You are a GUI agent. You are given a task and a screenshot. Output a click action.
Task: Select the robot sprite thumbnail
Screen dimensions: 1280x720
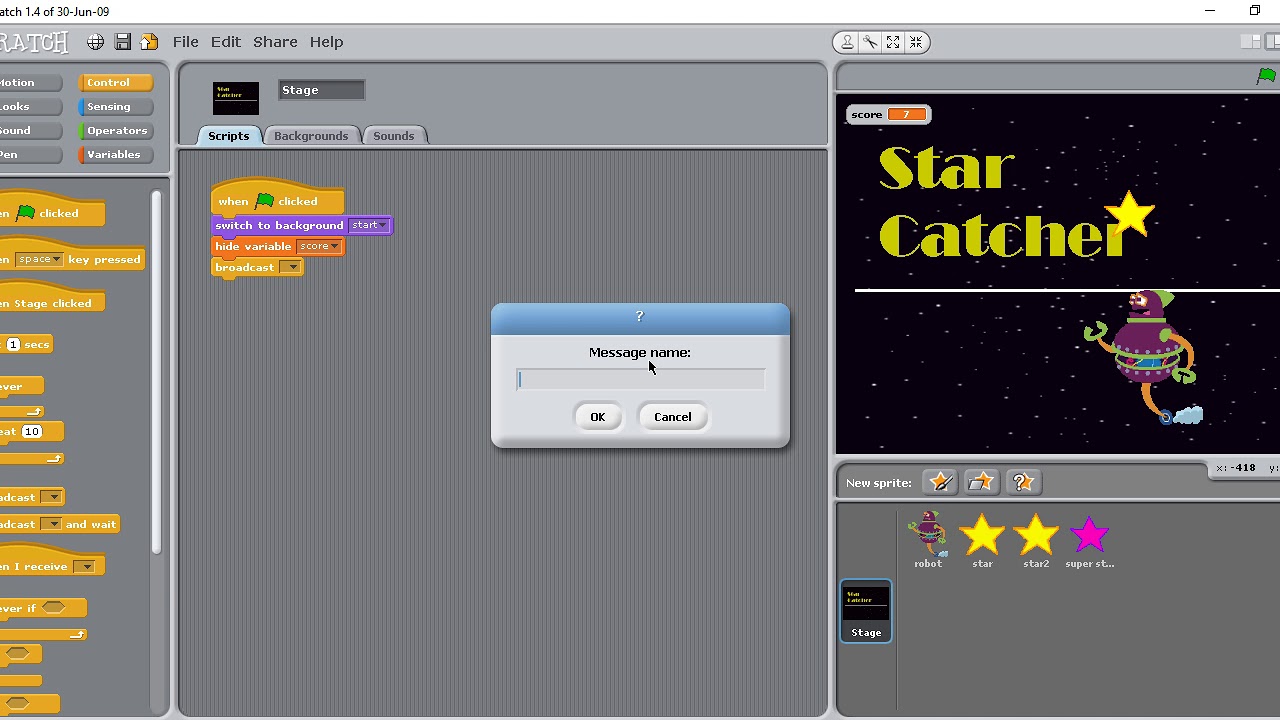(928, 540)
